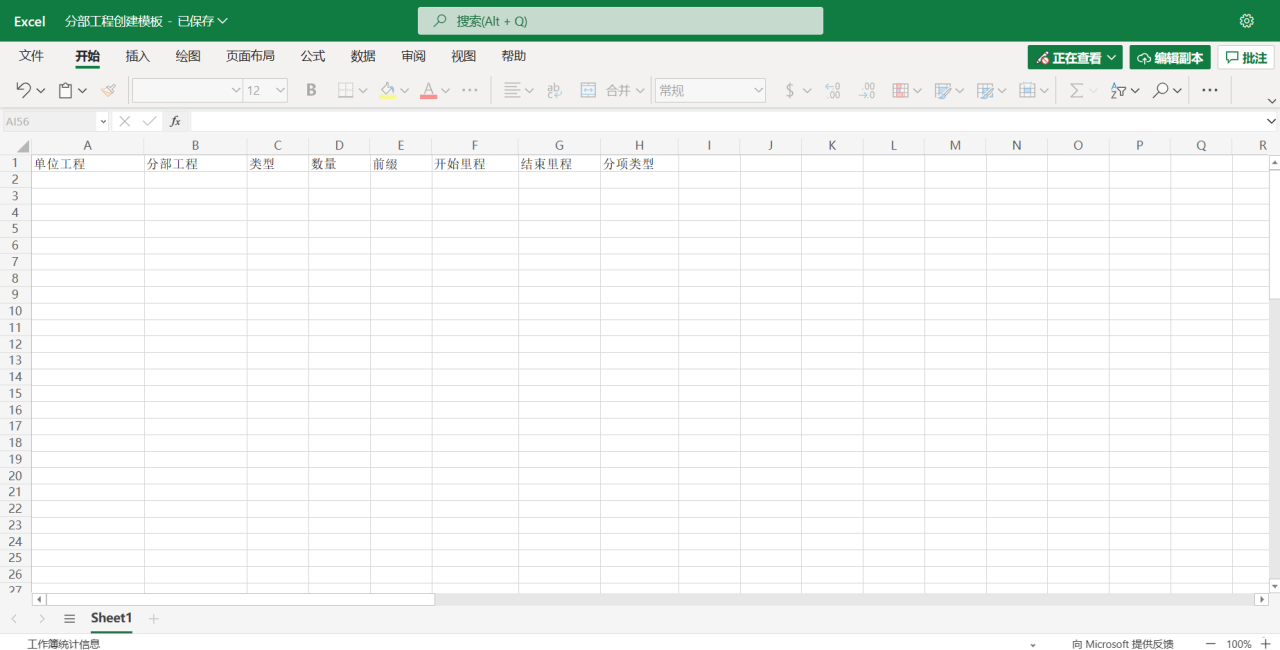This screenshot has width=1280, height=650.
Task: Click the 编辑副本 button
Action: coord(1170,58)
